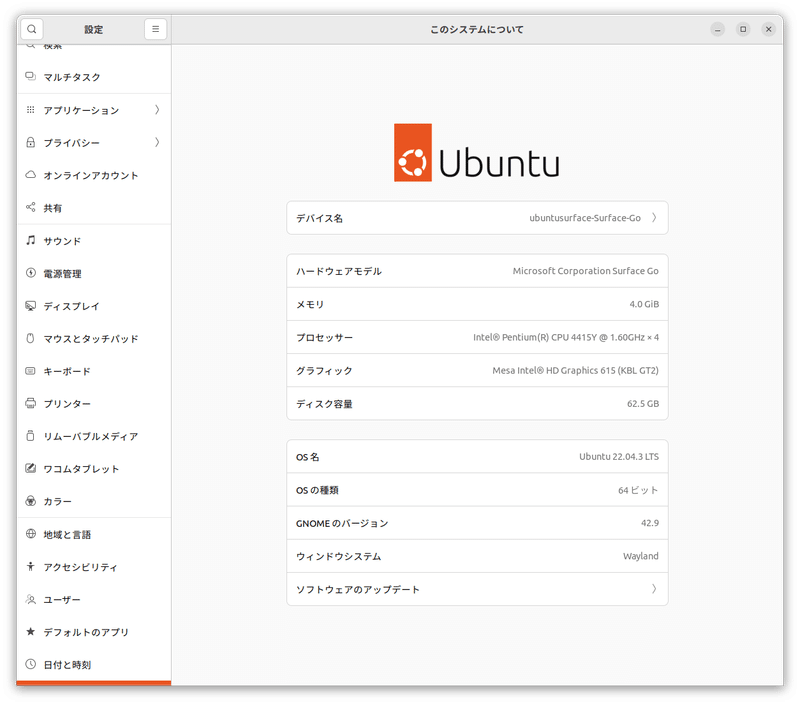Go to プリンター settings

[94, 404]
